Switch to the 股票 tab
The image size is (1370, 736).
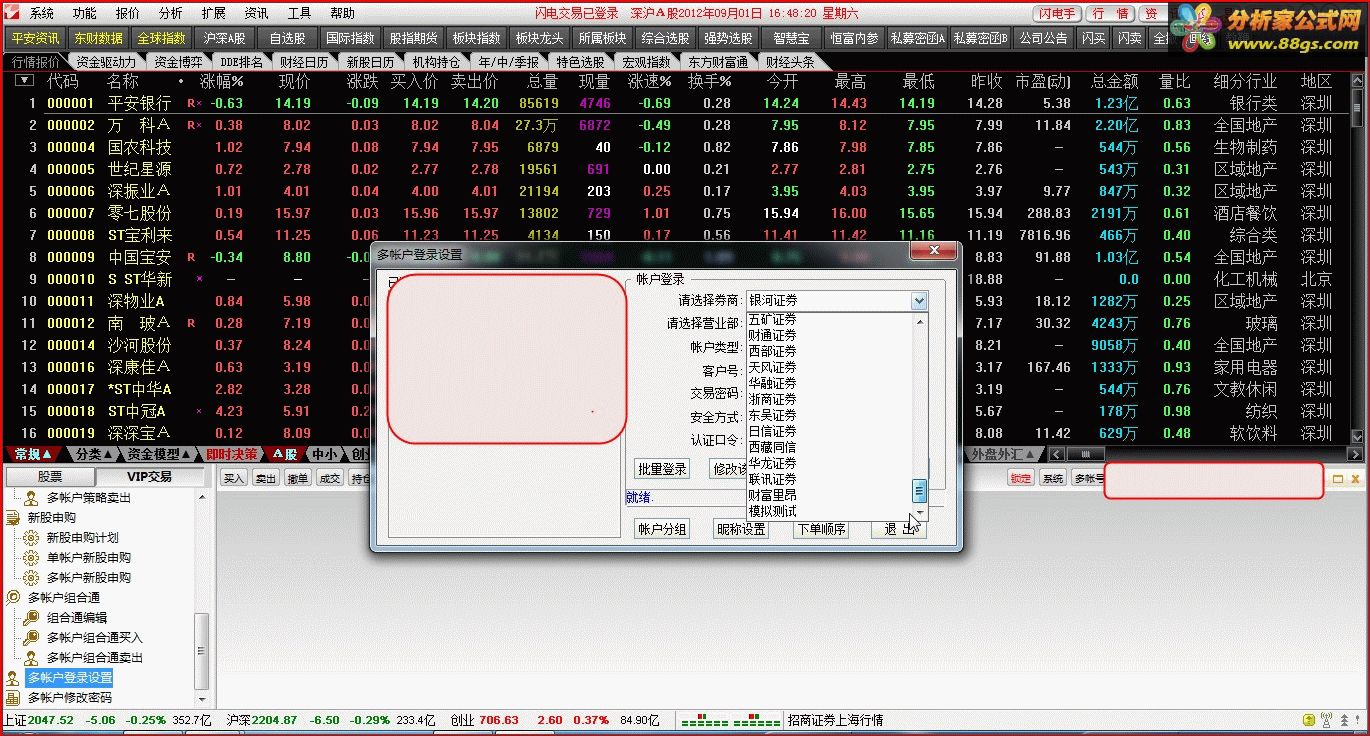pos(50,477)
